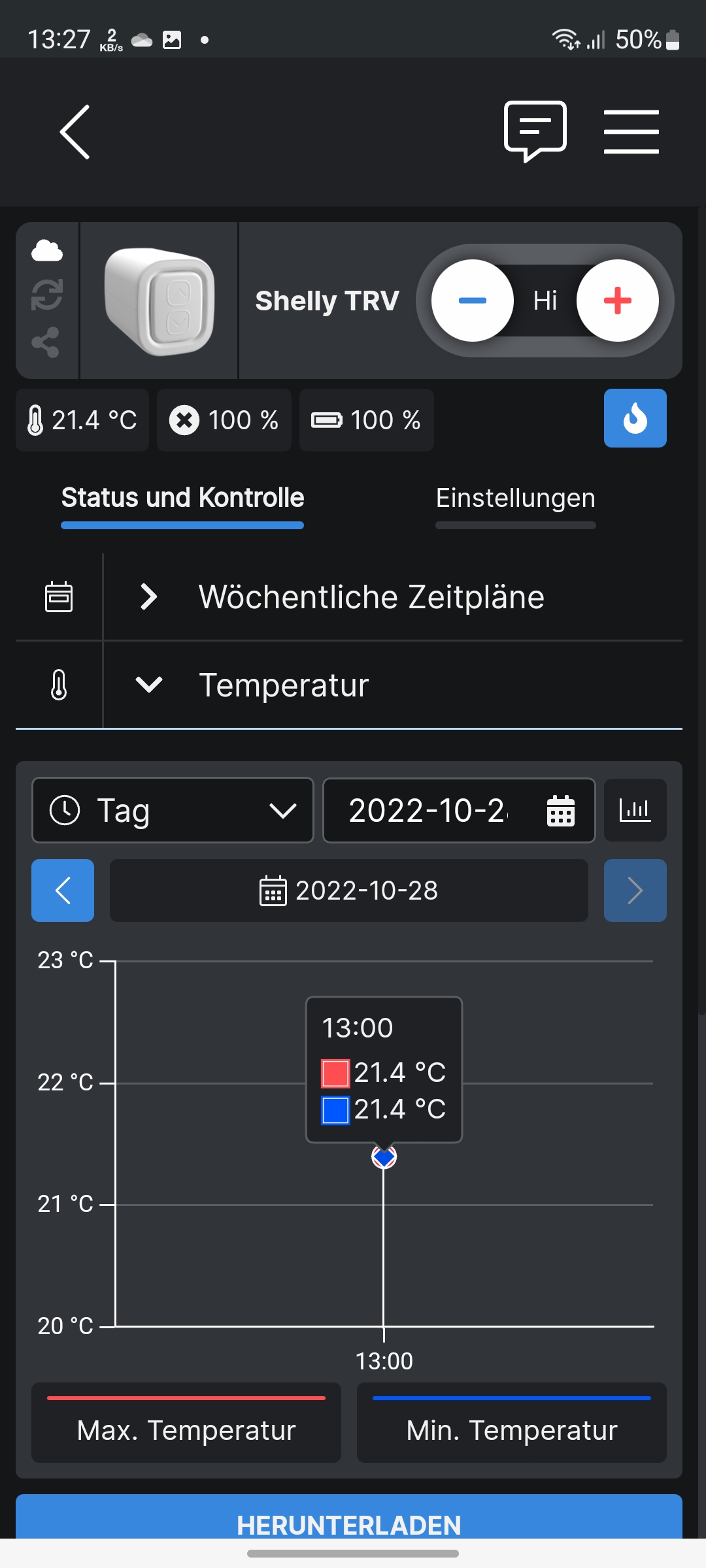Increase temperature with plus button
This screenshot has width=706, height=1568.
[x=617, y=301]
